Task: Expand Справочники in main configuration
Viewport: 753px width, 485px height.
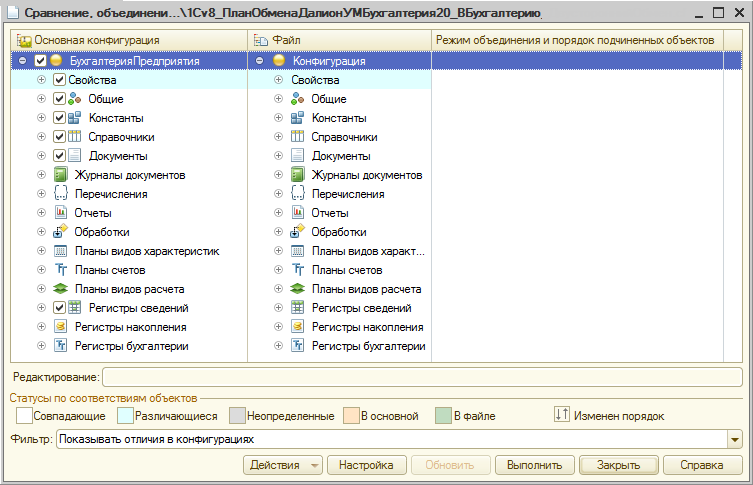Action: (41, 137)
